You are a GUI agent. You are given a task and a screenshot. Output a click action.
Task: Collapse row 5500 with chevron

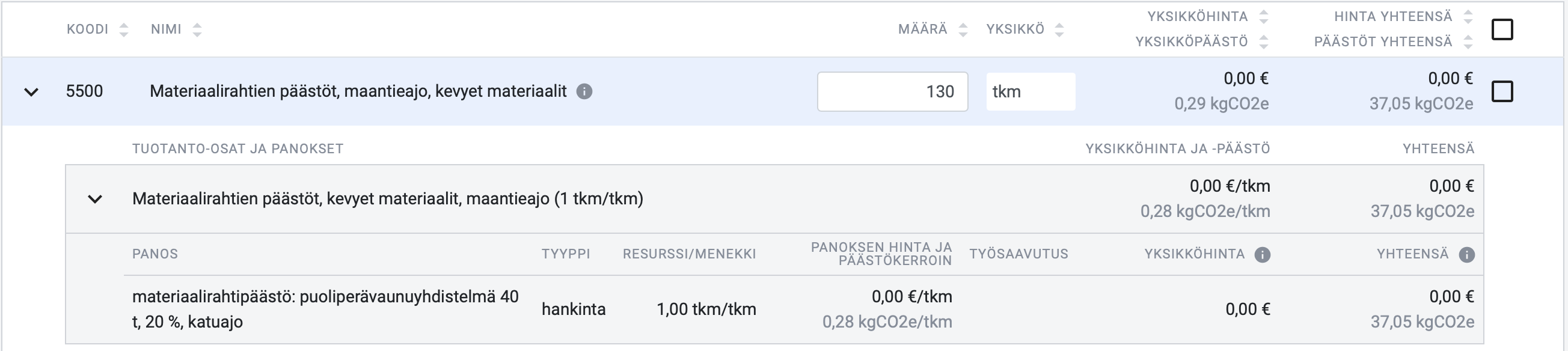click(31, 93)
